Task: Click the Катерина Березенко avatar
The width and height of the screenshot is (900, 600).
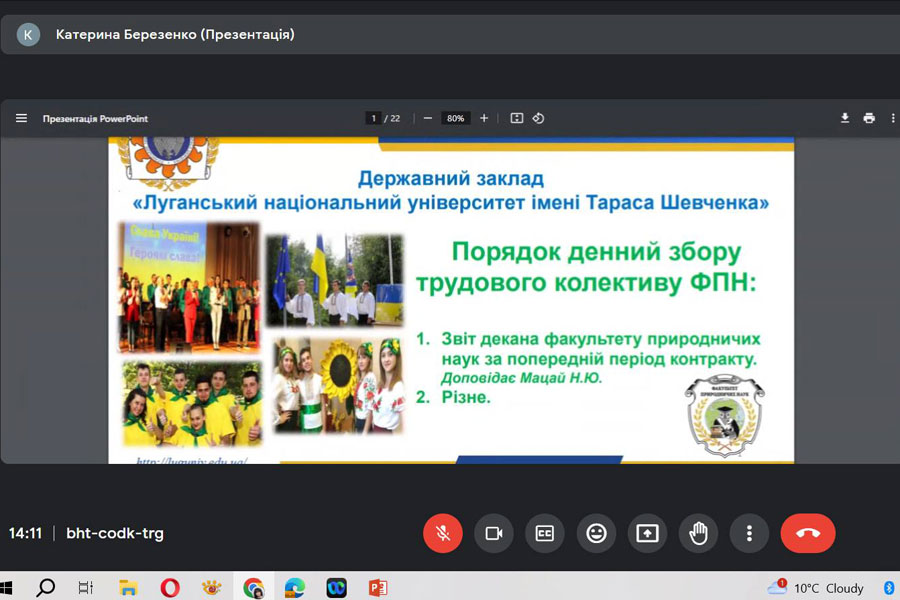Action: click(x=28, y=35)
